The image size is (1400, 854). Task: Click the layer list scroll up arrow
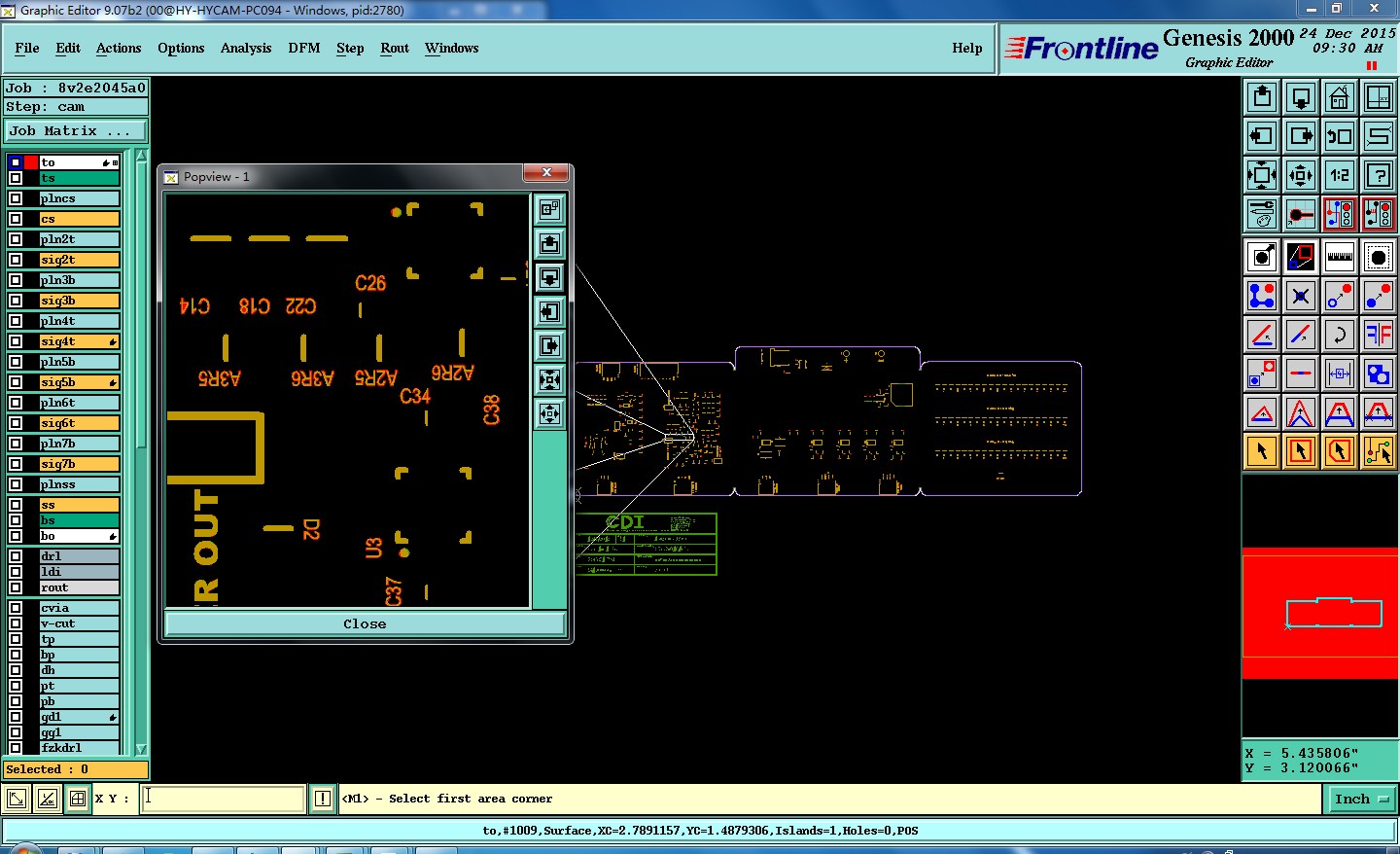[141, 156]
